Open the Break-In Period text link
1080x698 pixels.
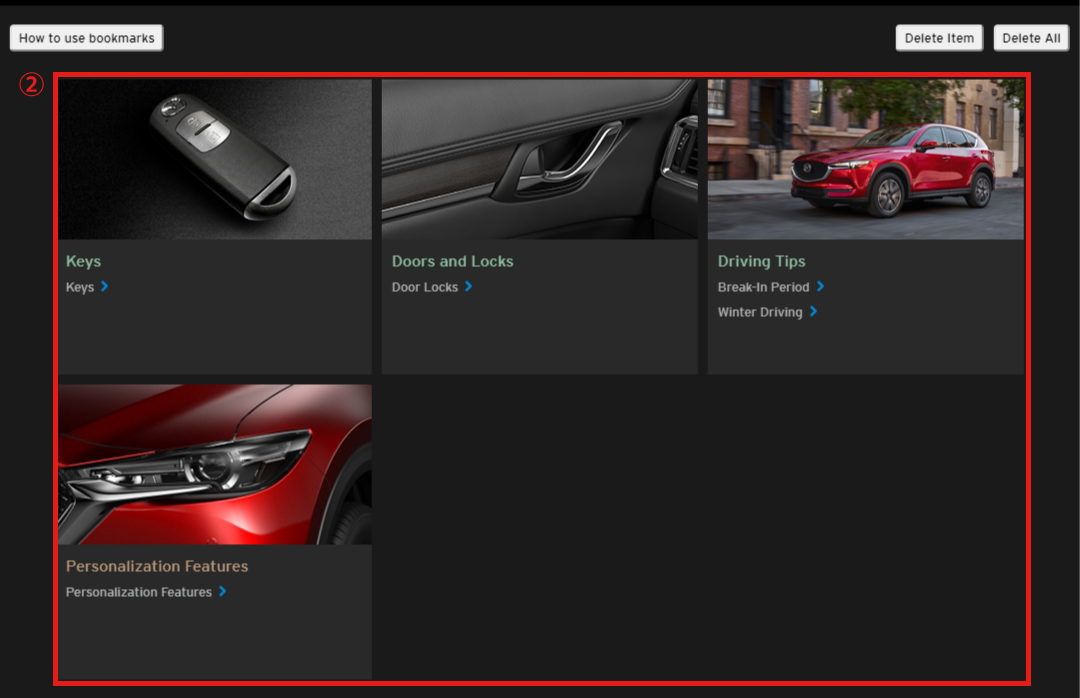tap(763, 287)
